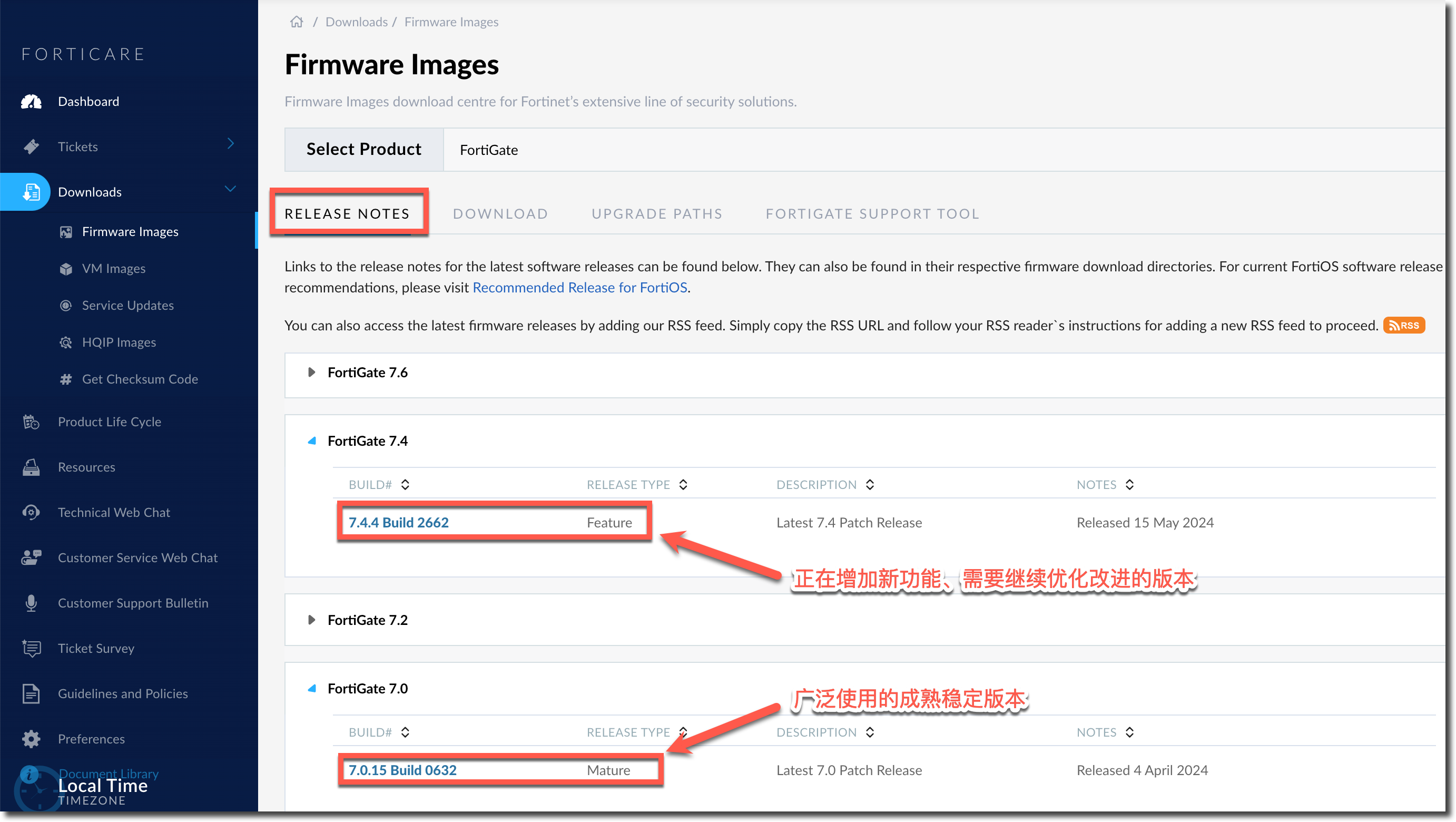Viewport: 1456px width, 822px height.
Task: Sort FortiGate 7.4 table by Build#
Action: pyautogui.click(x=405, y=484)
